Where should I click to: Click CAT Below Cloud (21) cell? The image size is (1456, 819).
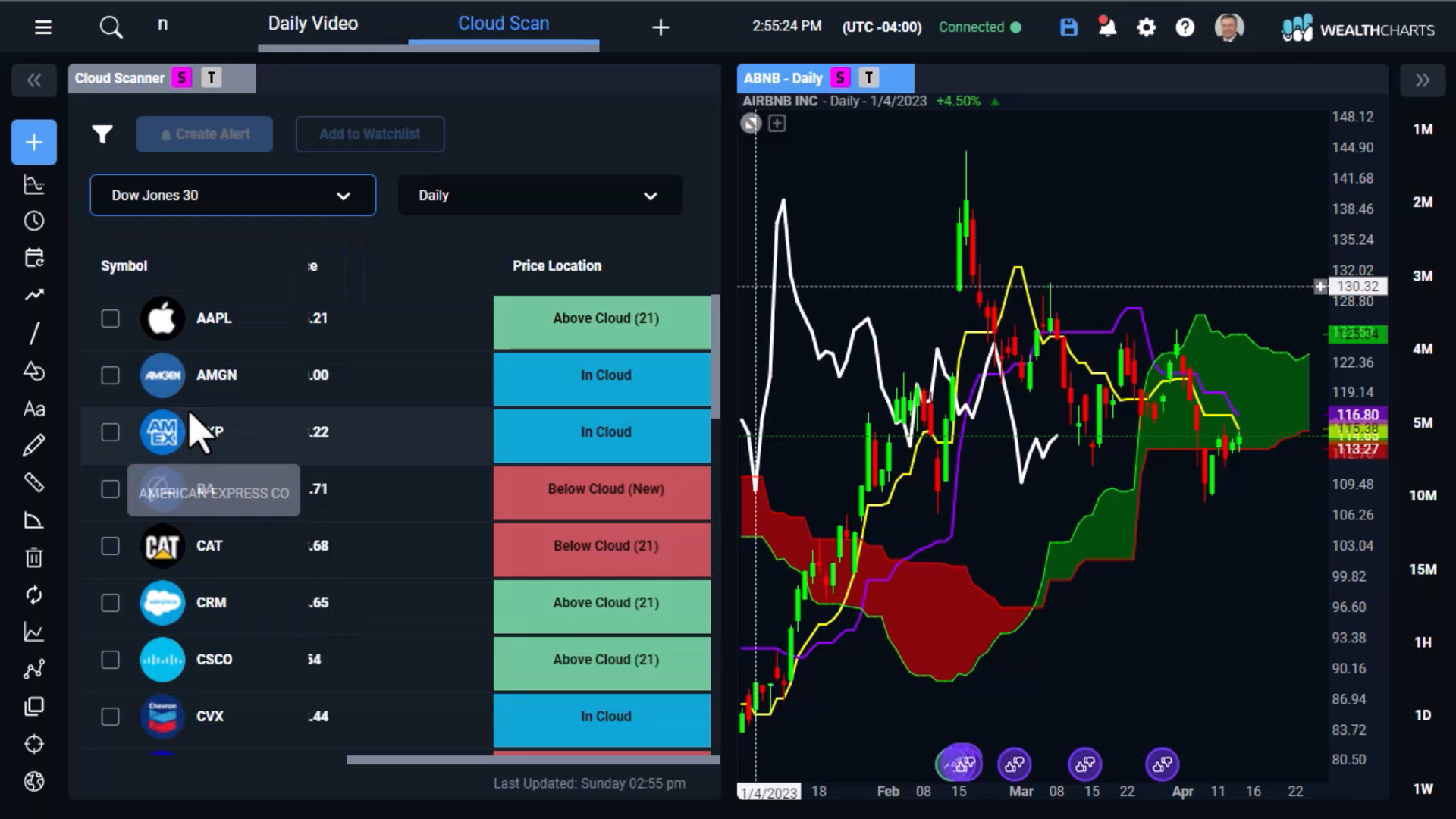pos(602,549)
